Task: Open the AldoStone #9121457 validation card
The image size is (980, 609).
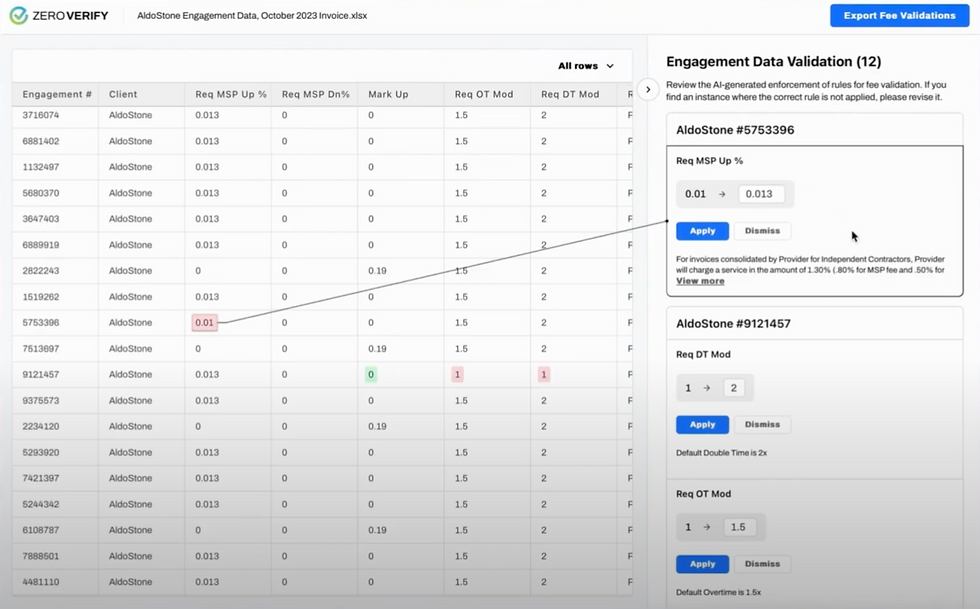Action: click(733, 324)
